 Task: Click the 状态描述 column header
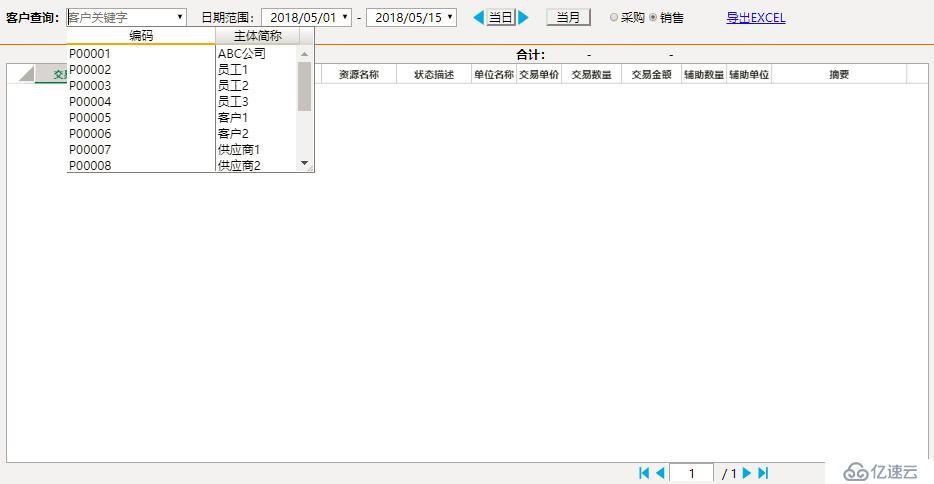pyautogui.click(x=434, y=74)
